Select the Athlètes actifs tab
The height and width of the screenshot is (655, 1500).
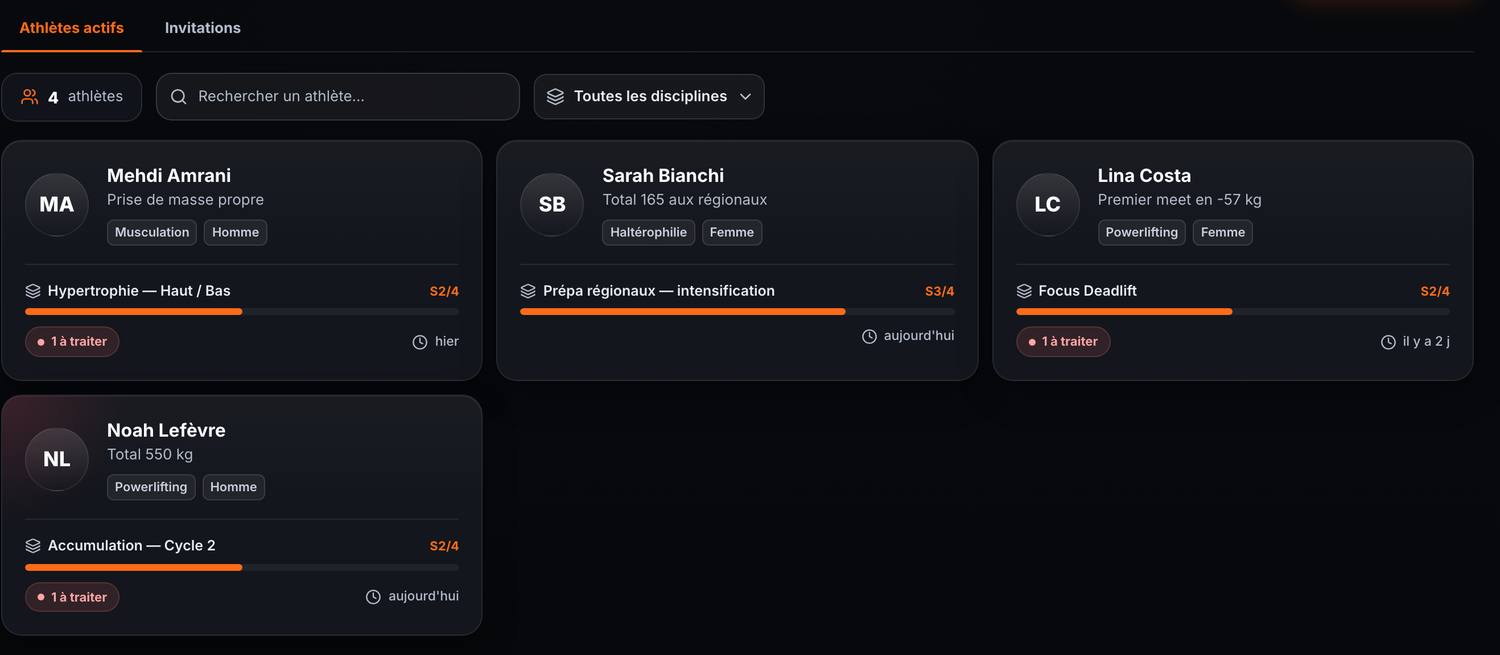tap(72, 28)
